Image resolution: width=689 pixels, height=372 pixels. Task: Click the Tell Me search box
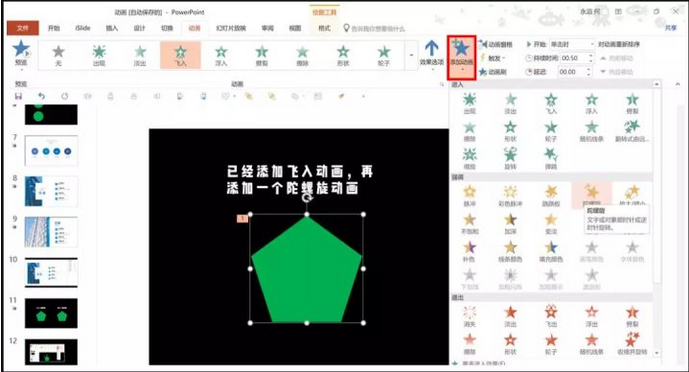click(x=374, y=29)
